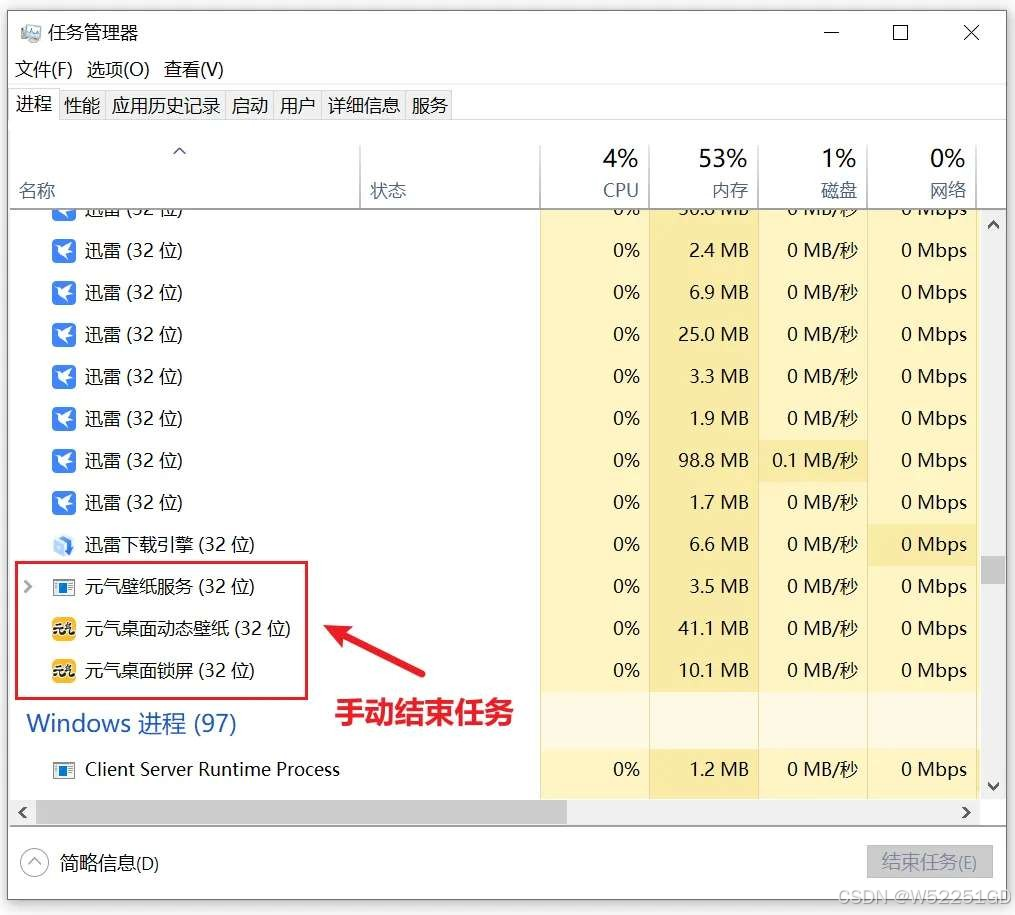Switch to the 应用历史记录 tab
Image resolution: width=1015 pixels, height=915 pixels.
[x=166, y=105]
